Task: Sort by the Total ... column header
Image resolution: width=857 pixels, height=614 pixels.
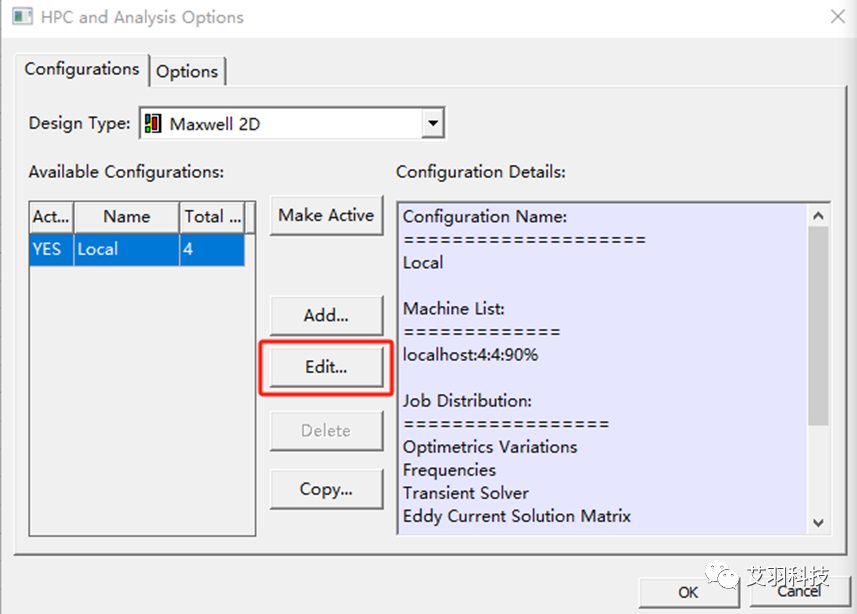Action: [x=213, y=217]
